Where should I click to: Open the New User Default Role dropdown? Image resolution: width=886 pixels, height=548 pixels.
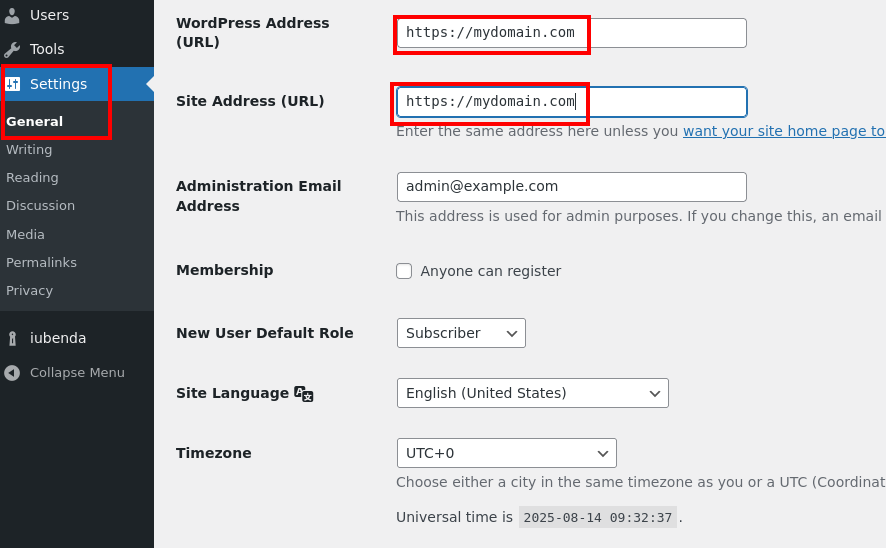461,333
